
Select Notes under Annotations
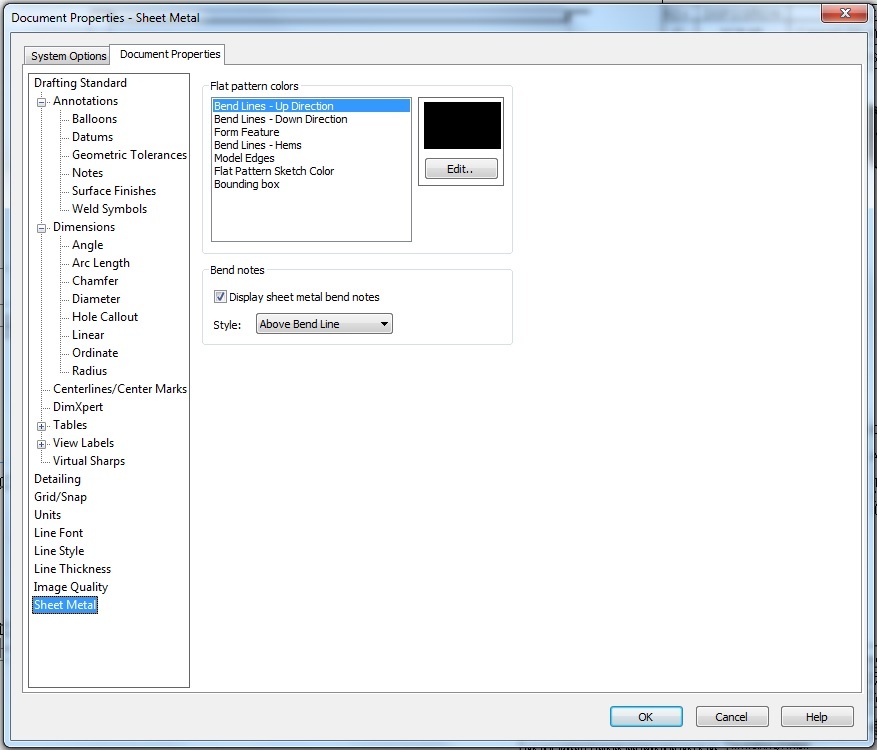click(x=87, y=173)
